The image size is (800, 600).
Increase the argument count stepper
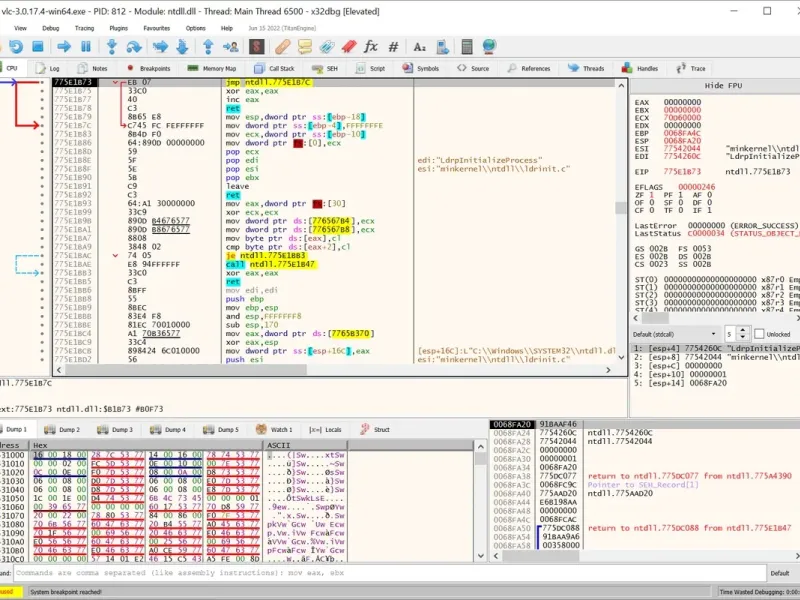click(x=742, y=331)
